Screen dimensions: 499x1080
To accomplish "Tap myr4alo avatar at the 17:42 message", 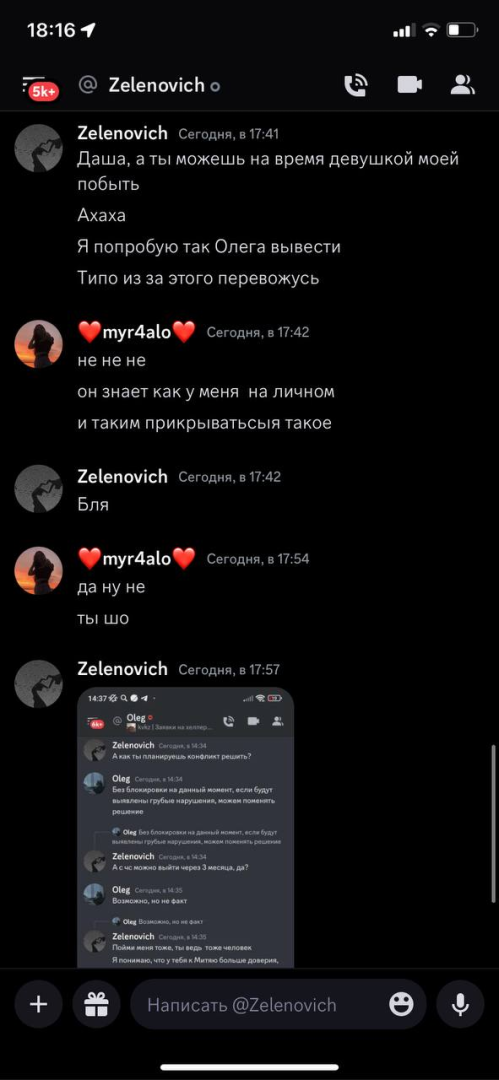I will coord(39,344).
